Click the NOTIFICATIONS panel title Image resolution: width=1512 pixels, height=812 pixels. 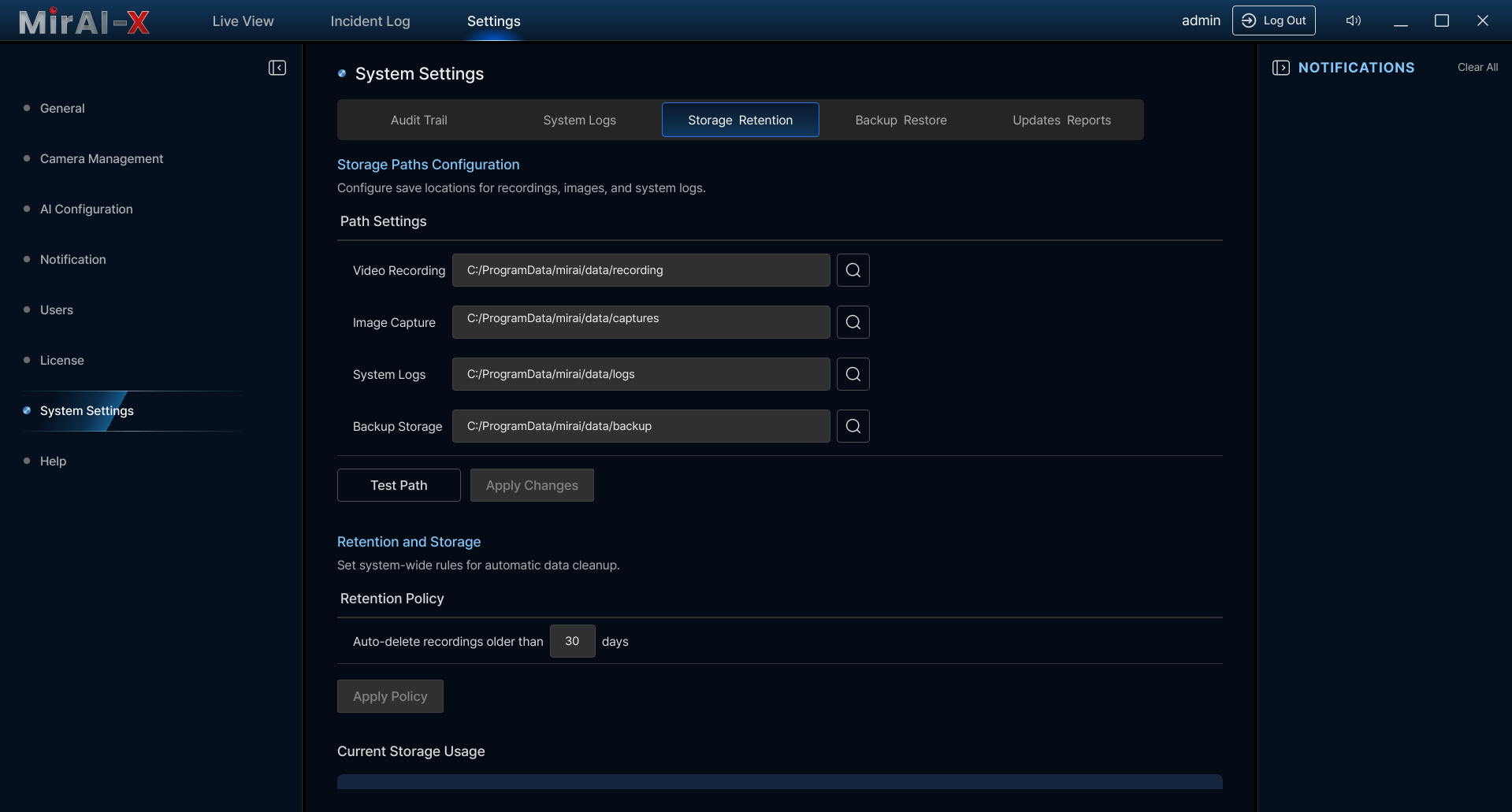tap(1357, 68)
